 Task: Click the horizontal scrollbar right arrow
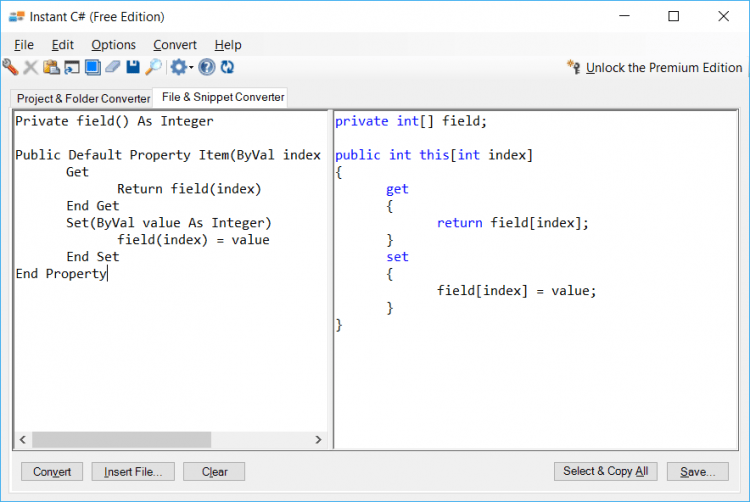click(319, 440)
